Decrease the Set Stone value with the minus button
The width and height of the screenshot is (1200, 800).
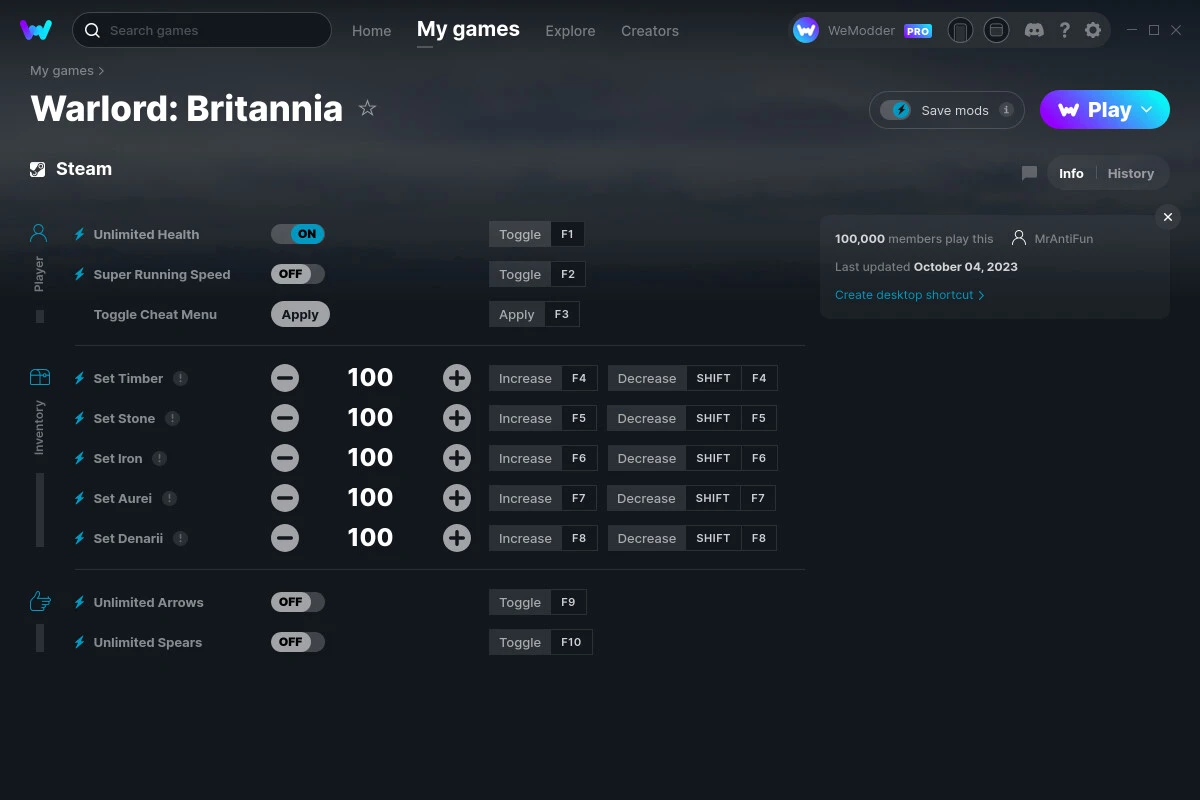click(x=285, y=417)
